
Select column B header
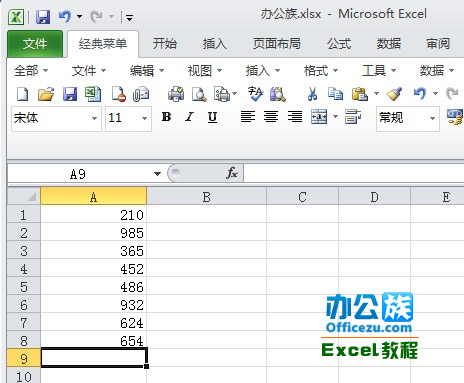pos(206,197)
